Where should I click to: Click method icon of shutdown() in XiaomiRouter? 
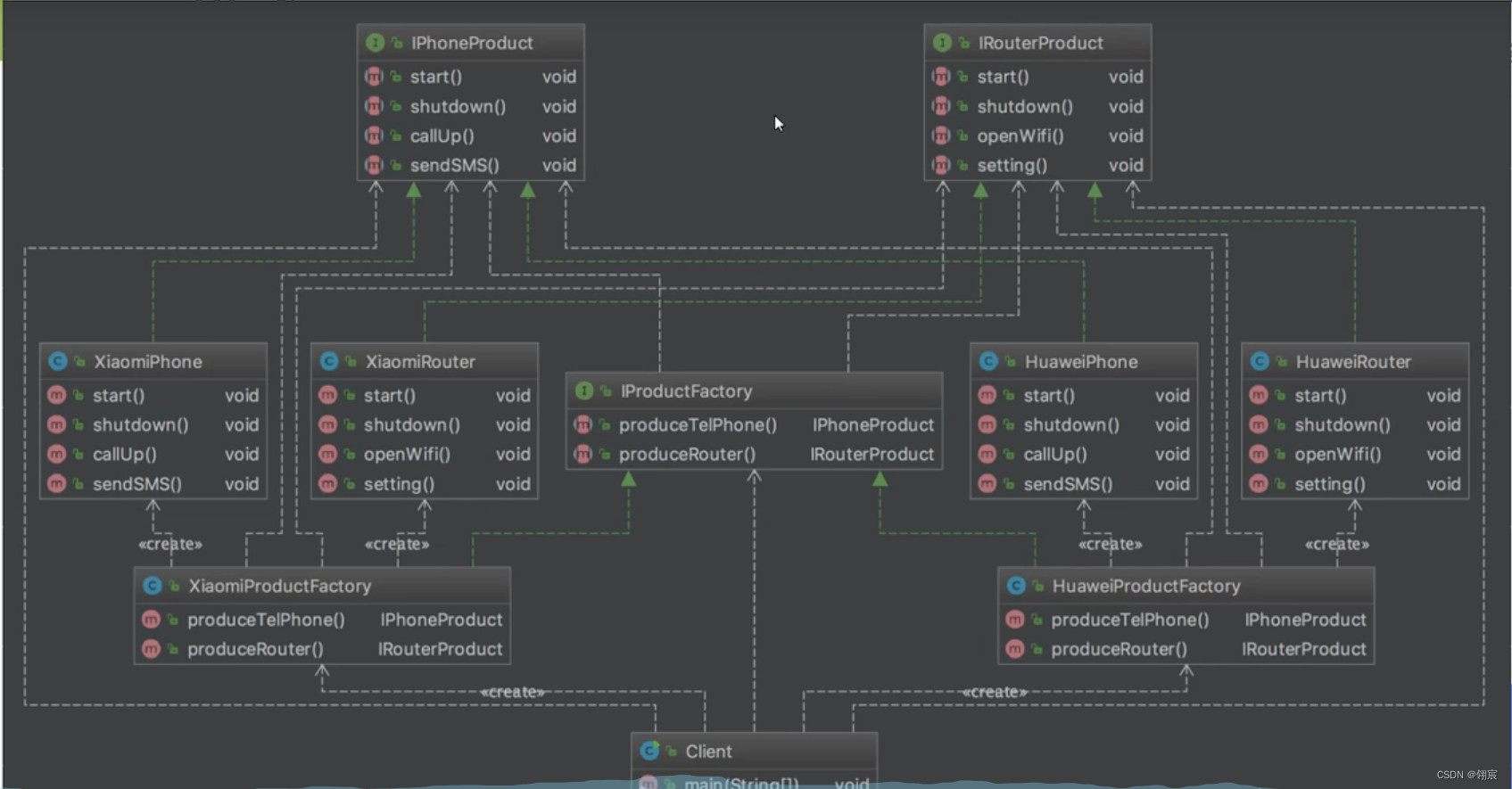pyautogui.click(x=328, y=424)
